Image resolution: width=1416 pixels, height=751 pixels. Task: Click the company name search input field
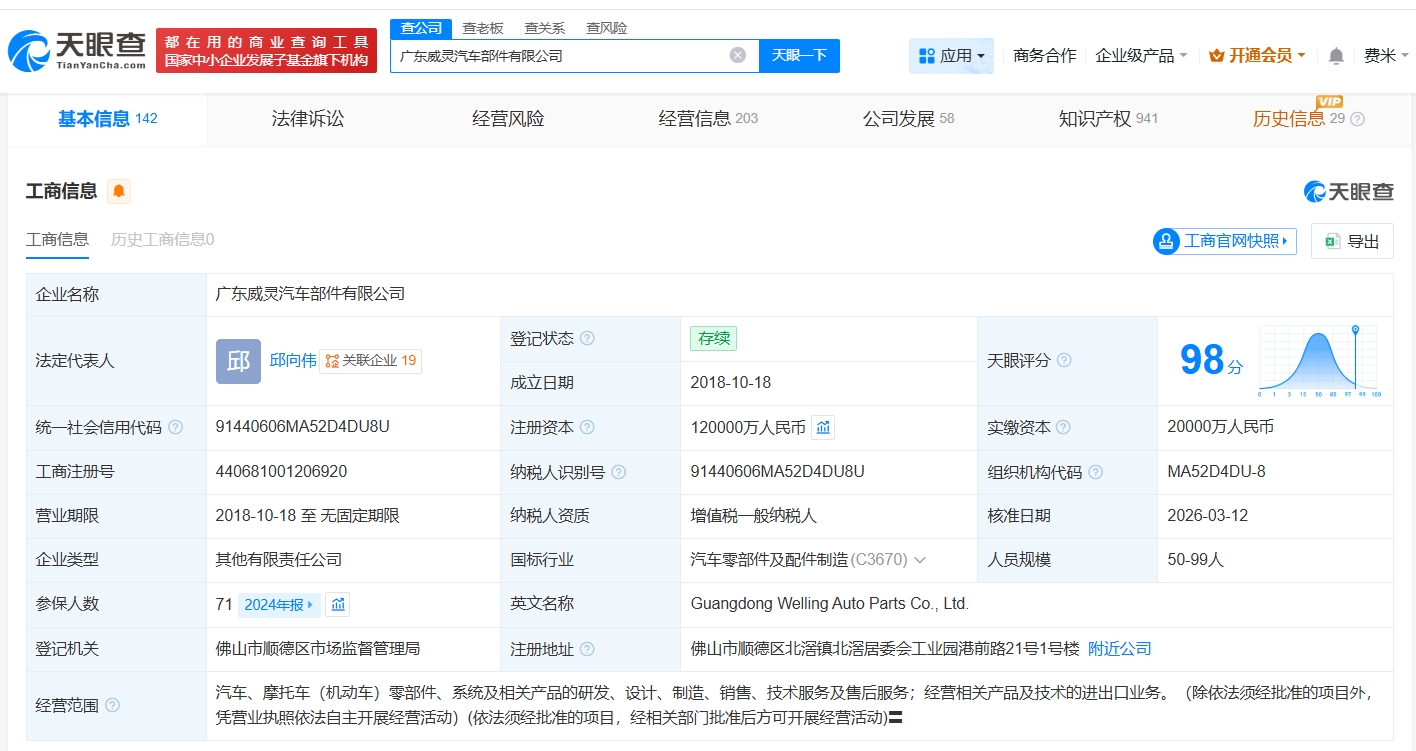560,56
